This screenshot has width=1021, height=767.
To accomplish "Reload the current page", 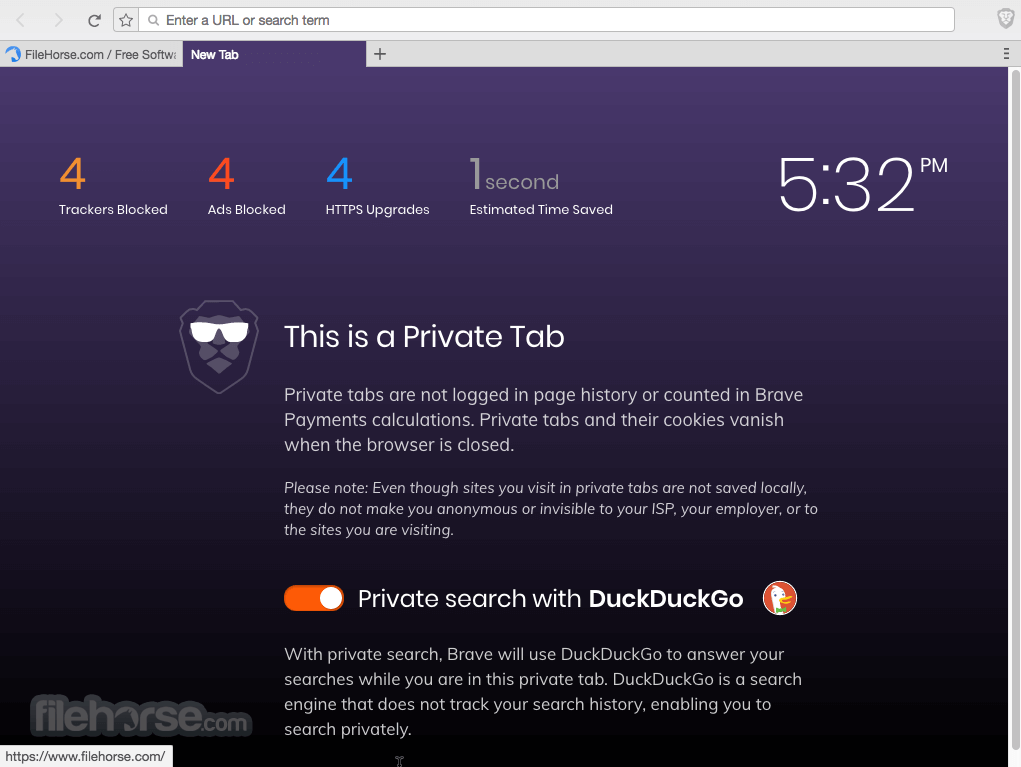I will pos(94,20).
